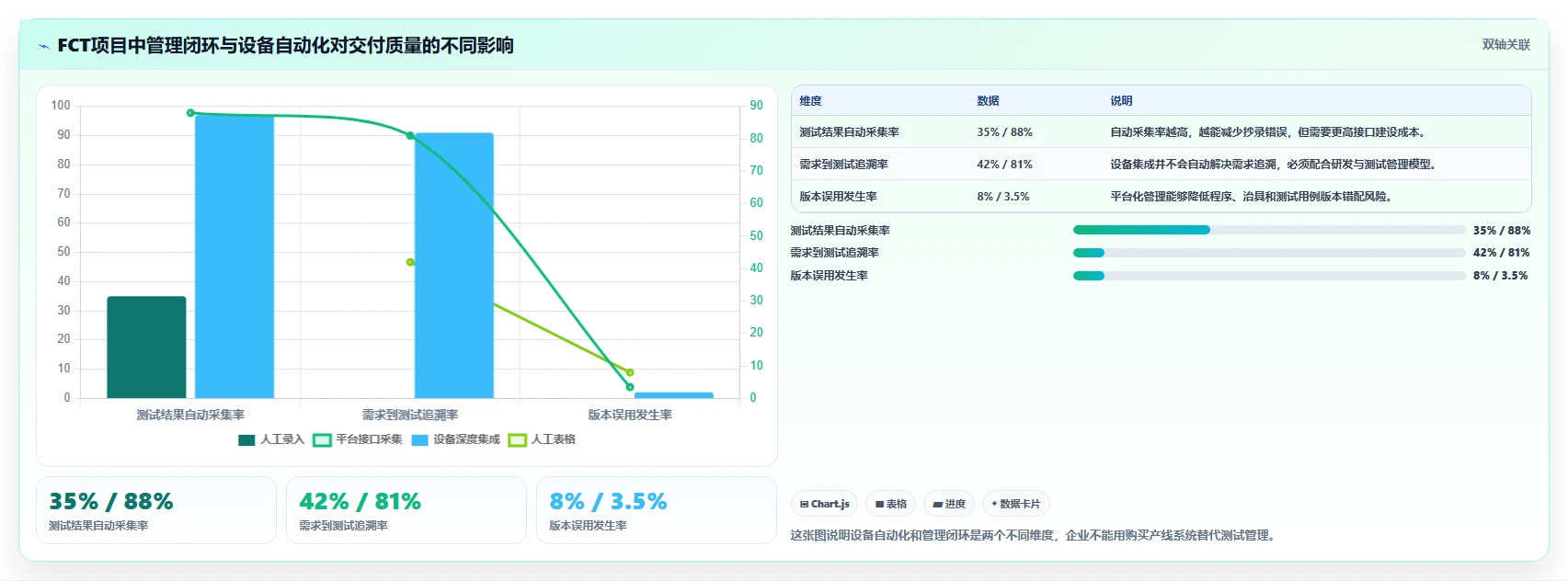Click the right axis value 90

click(756, 106)
